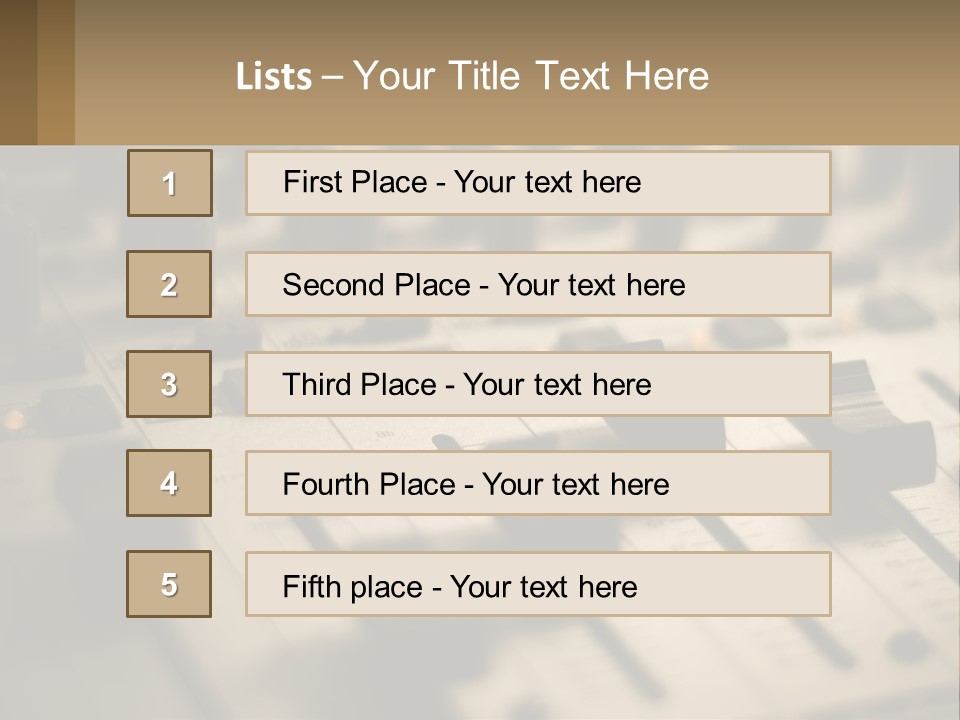Click "Your Title Text Here" in the title
Viewport: 960px width, 720px height.
531,76
